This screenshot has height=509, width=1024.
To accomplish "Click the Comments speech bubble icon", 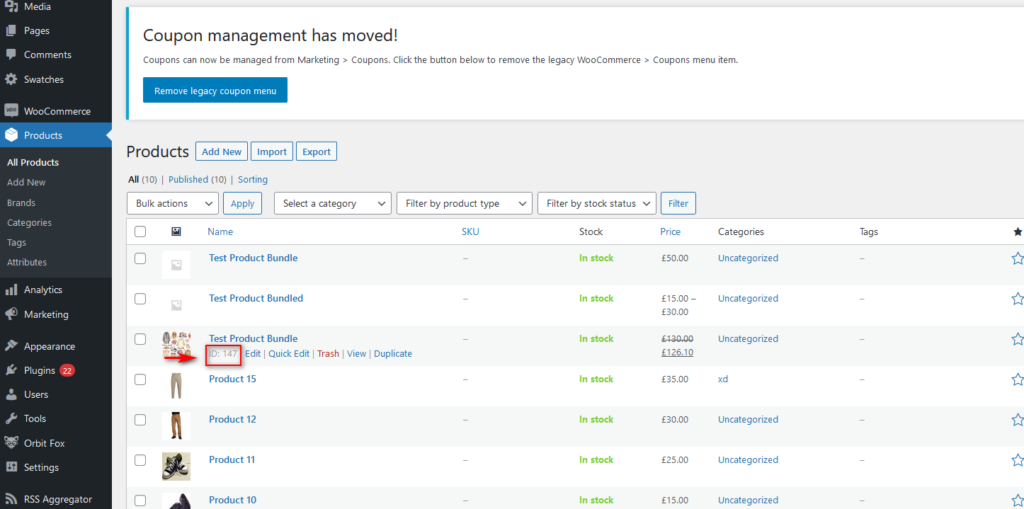I will pyautogui.click(x=10, y=55).
